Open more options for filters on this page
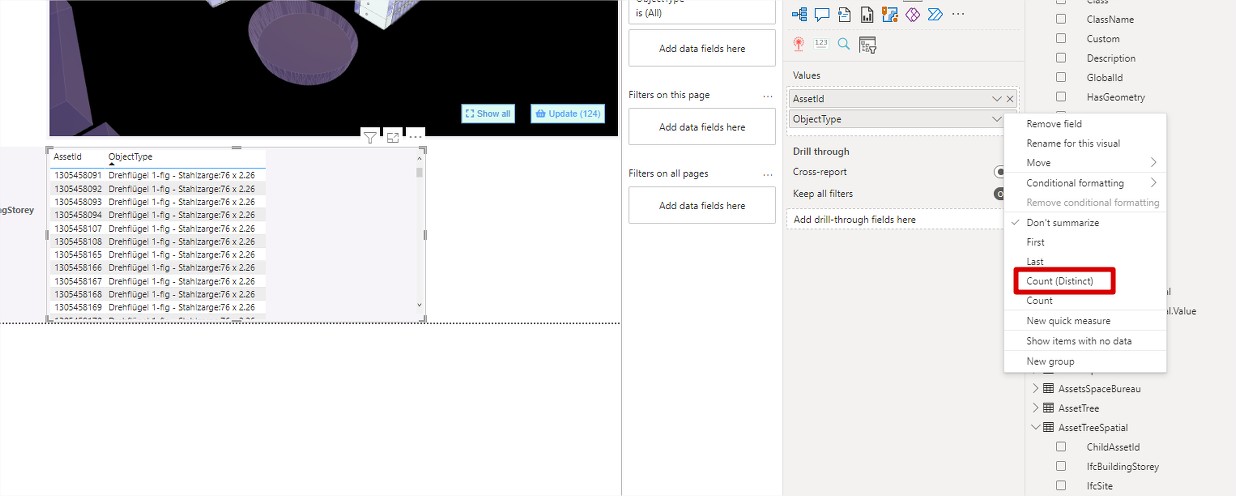Viewport: 1236px width, 496px height. (x=768, y=96)
